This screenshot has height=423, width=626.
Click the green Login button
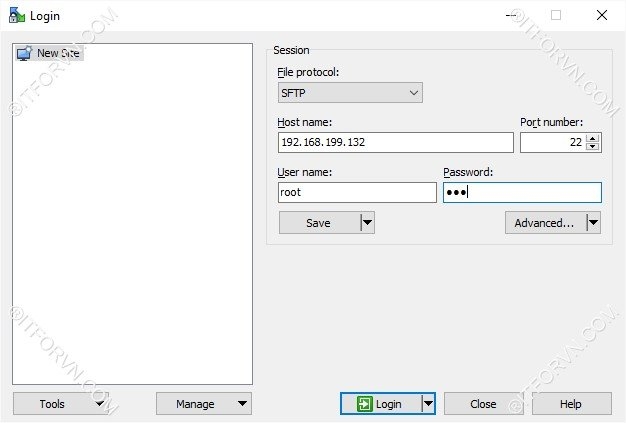click(x=380, y=404)
